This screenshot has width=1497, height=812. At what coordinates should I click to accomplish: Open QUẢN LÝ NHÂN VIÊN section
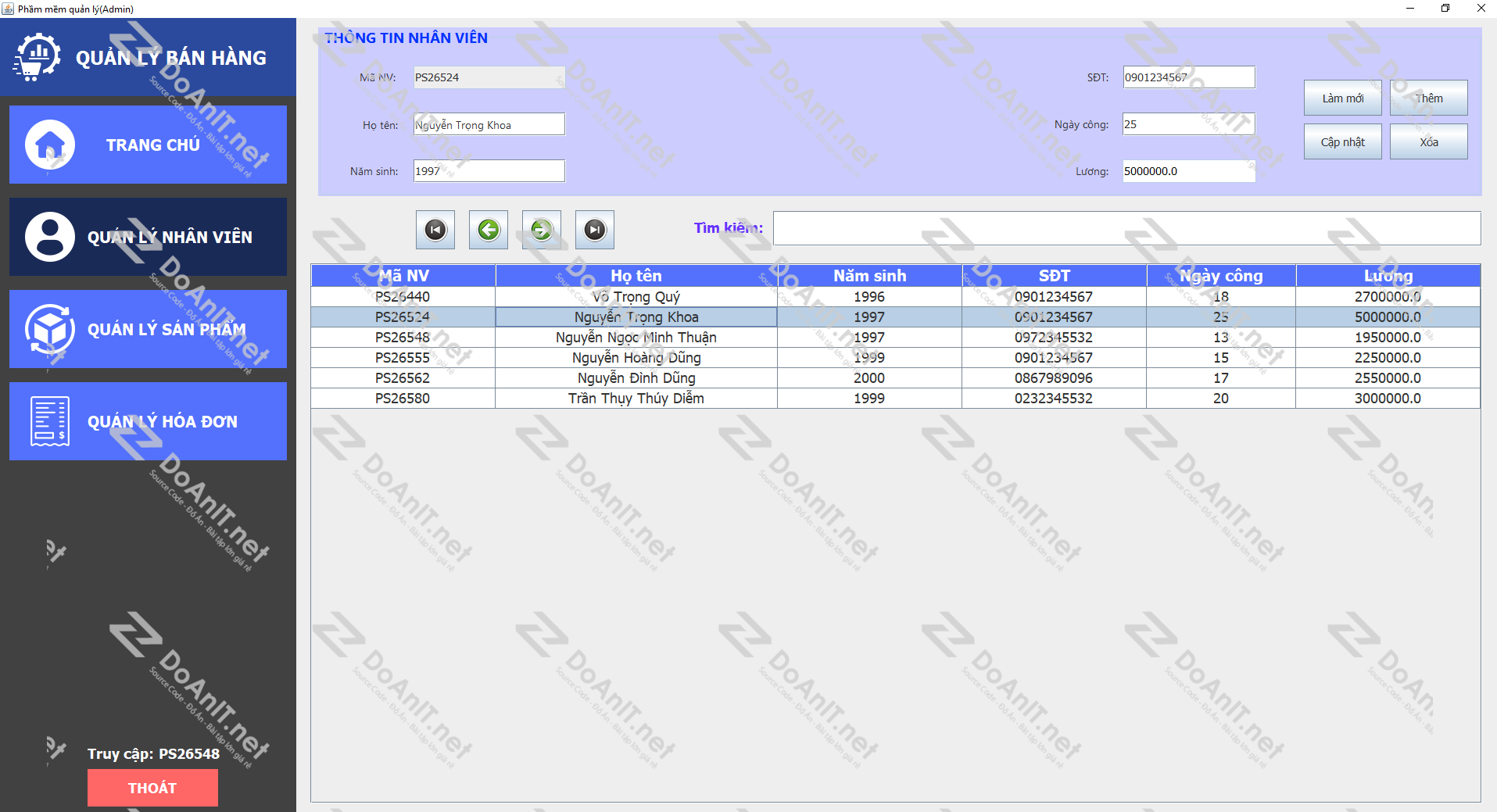pyautogui.click(x=148, y=237)
